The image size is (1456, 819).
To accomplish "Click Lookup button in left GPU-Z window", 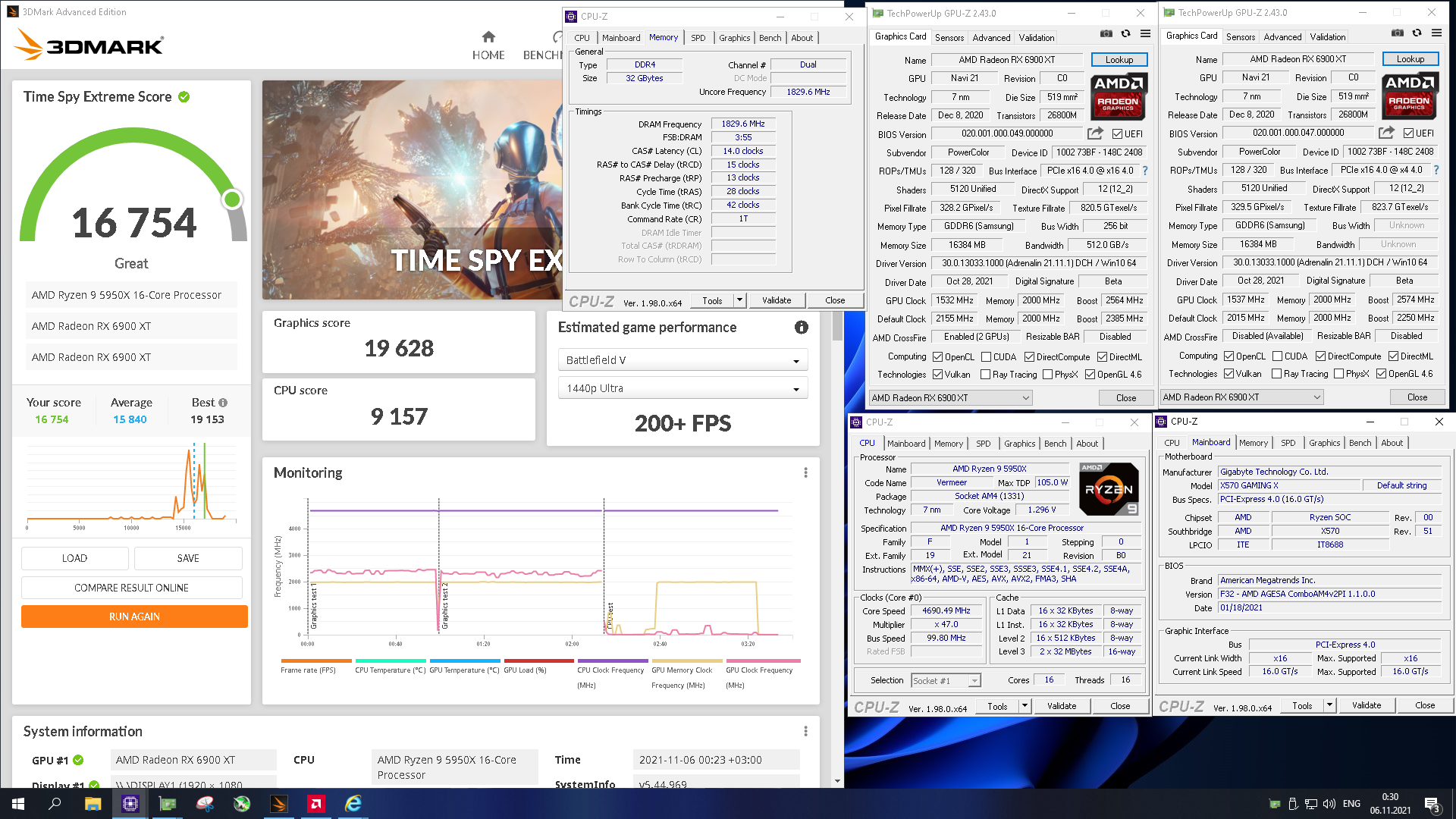I will point(1119,60).
